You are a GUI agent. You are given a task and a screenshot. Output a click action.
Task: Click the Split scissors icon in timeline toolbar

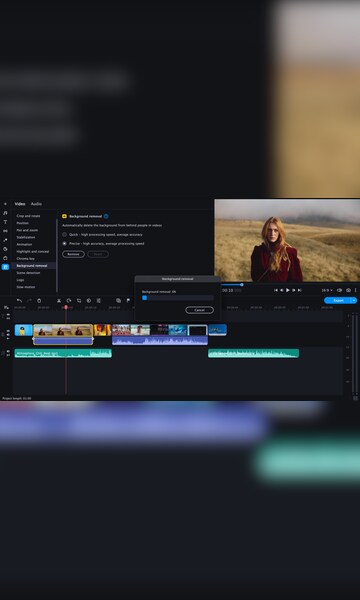[x=59, y=301]
